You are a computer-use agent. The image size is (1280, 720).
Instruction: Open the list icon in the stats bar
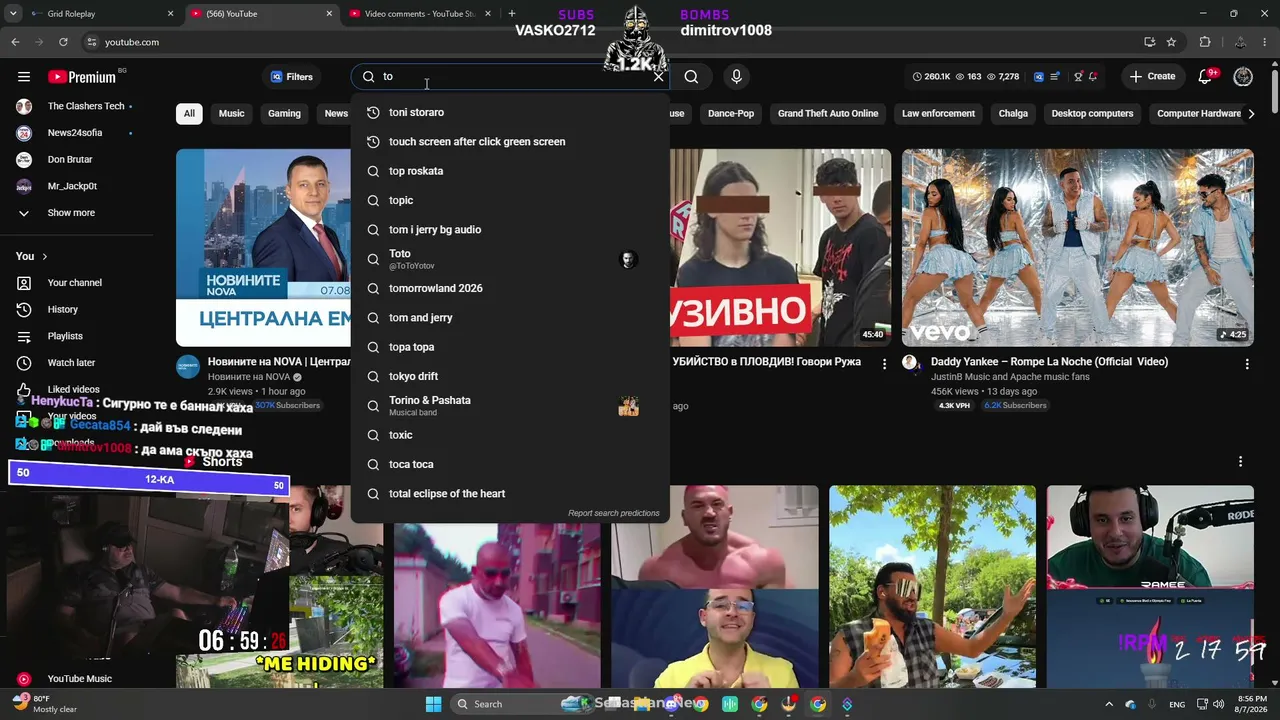[x=1055, y=77]
